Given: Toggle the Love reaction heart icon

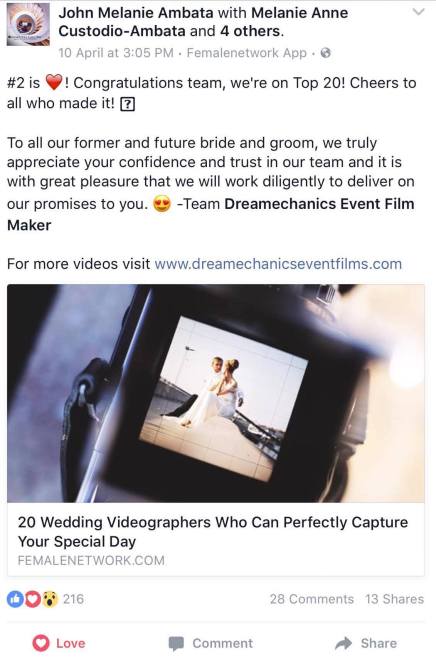Looking at the screenshot, I should [41, 643].
